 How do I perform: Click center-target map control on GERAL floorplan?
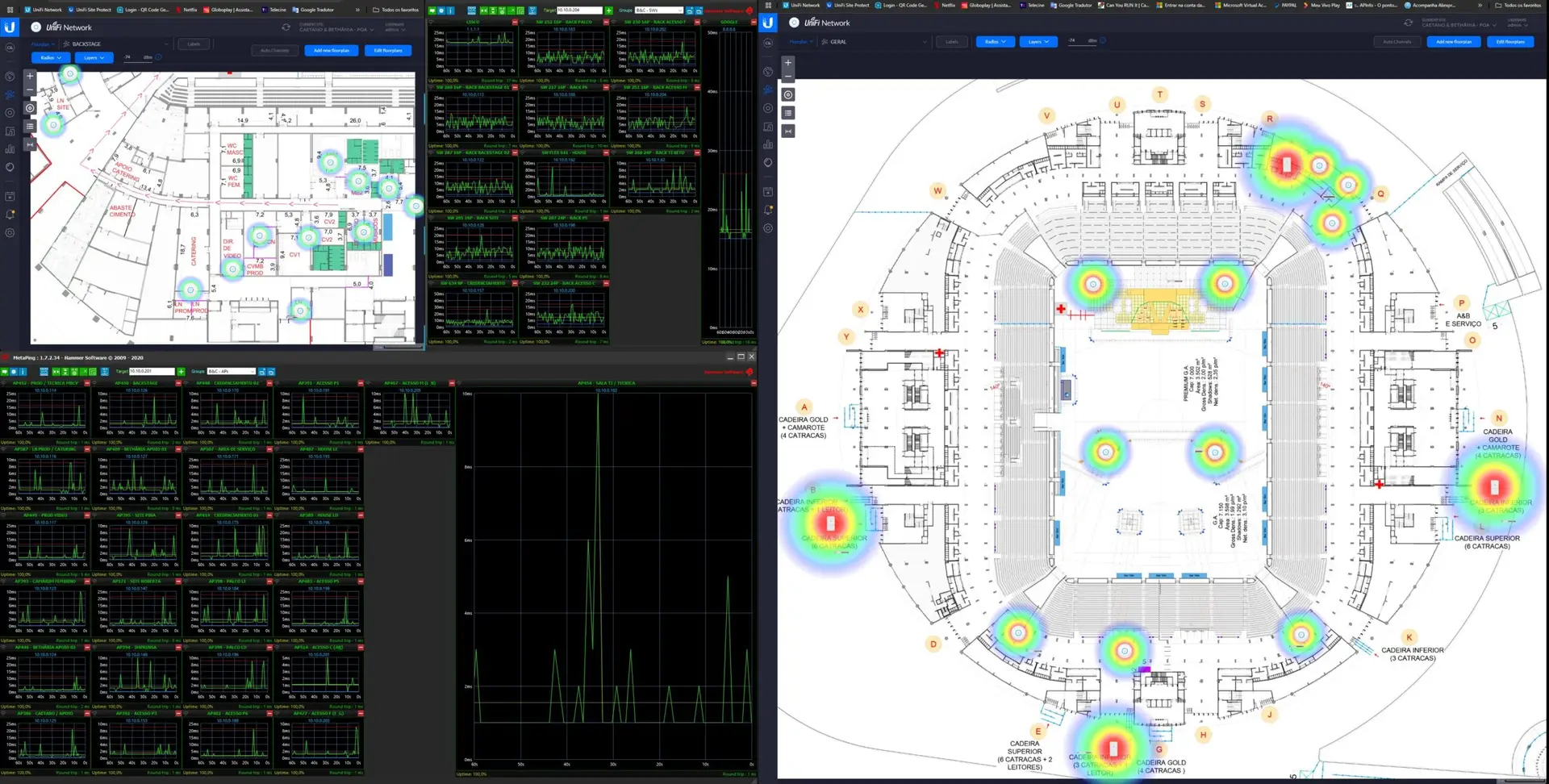pos(788,94)
